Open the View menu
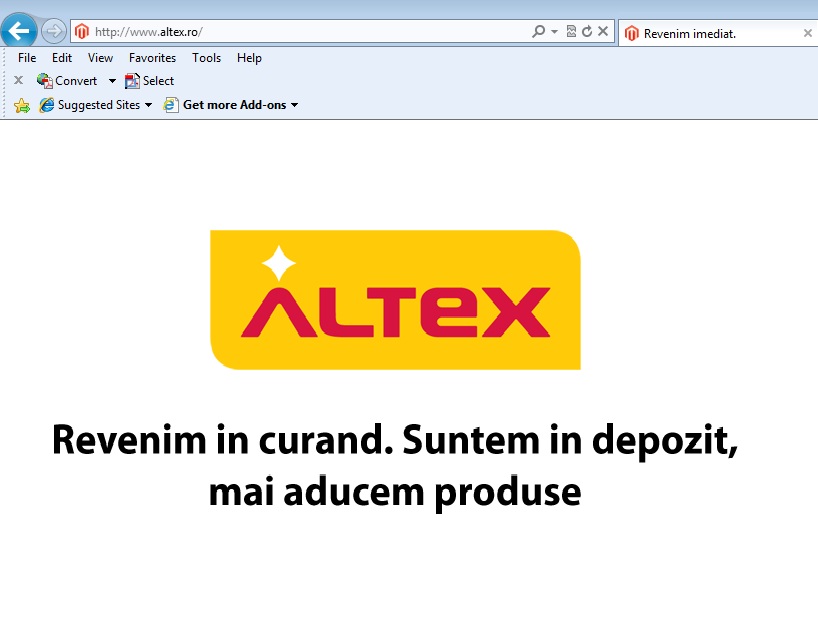The width and height of the screenshot is (818, 621). pos(100,58)
